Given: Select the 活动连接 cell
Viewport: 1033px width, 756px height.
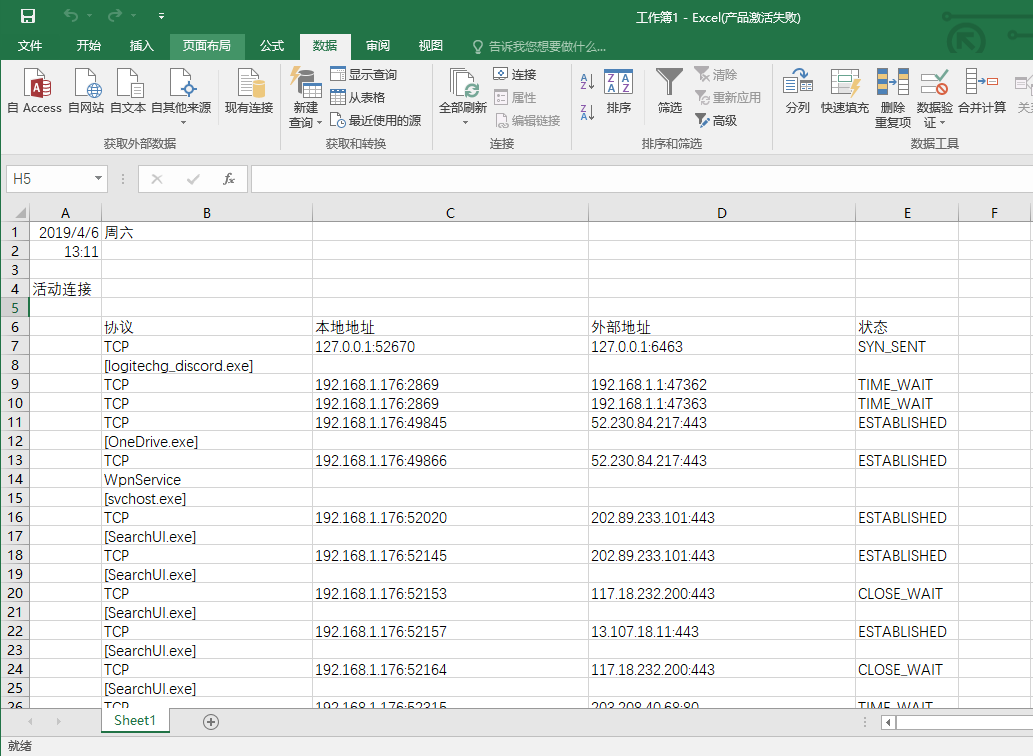Looking at the screenshot, I should click(65, 289).
